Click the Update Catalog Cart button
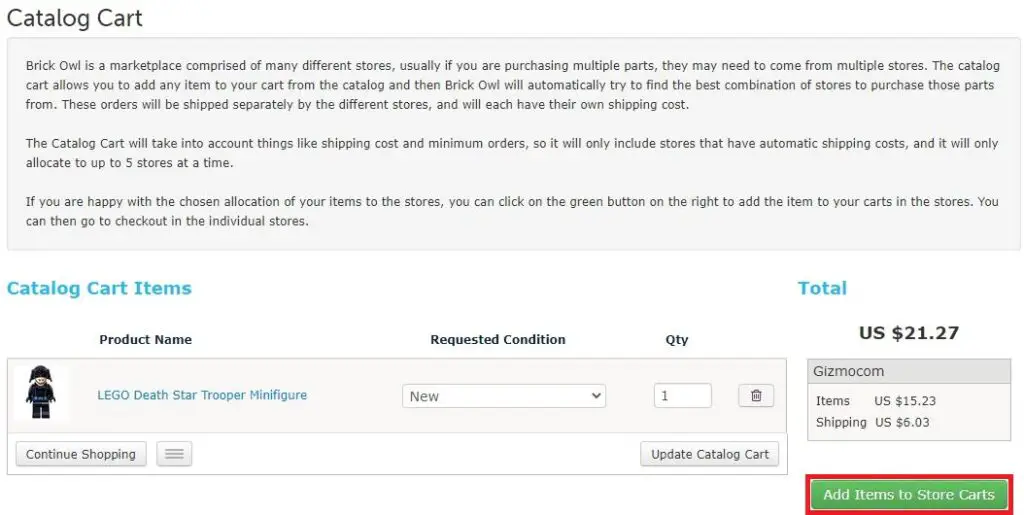This screenshot has height=515, width=1024. (x=709, y=454)
